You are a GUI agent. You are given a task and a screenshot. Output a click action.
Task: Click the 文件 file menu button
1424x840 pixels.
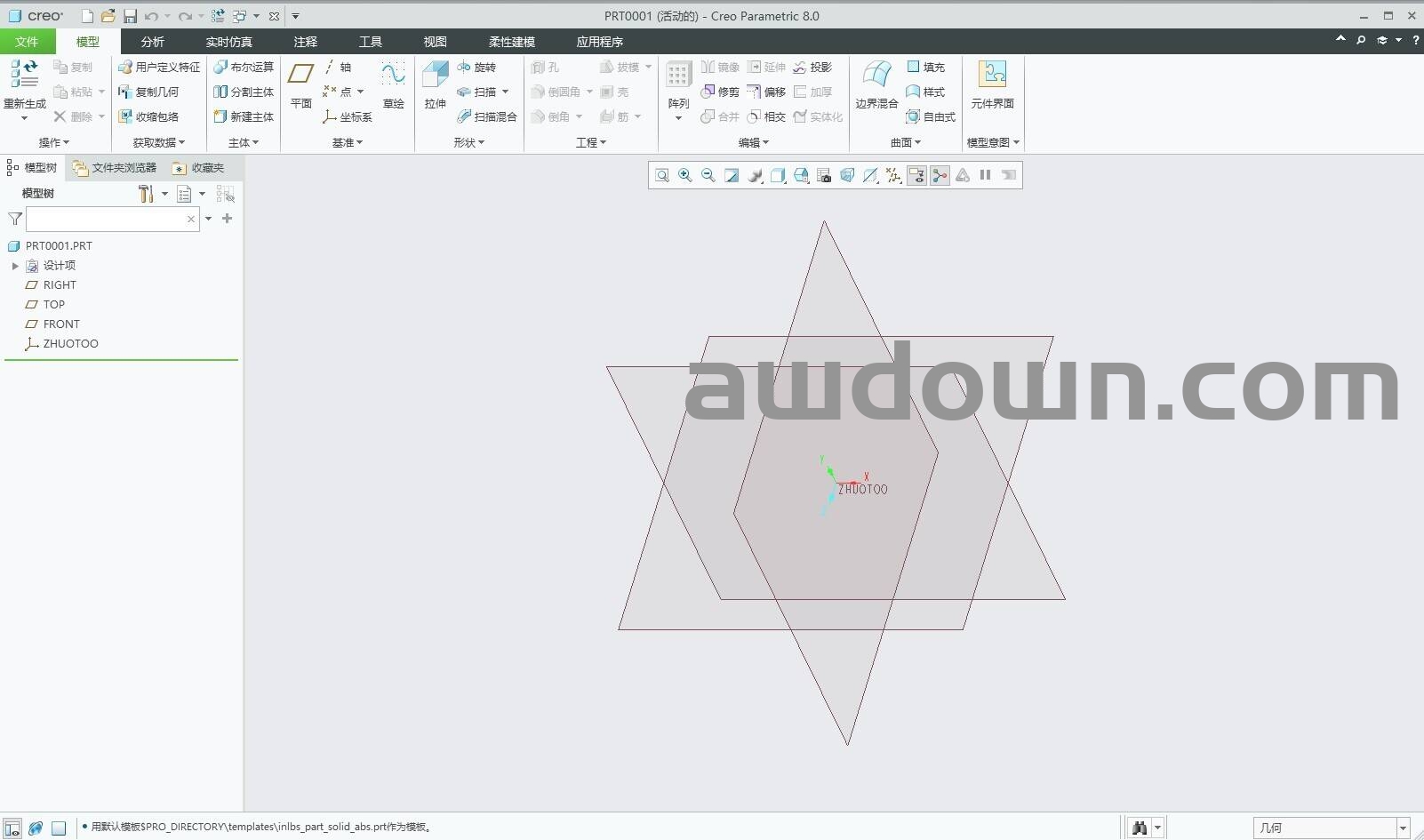pos(27,42)
